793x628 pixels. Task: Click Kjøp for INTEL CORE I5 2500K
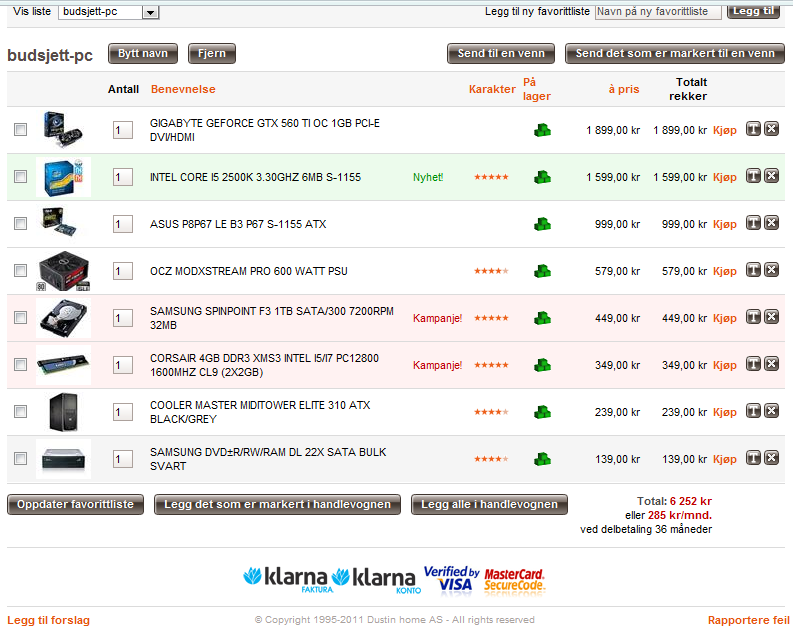tap(724, 177)
